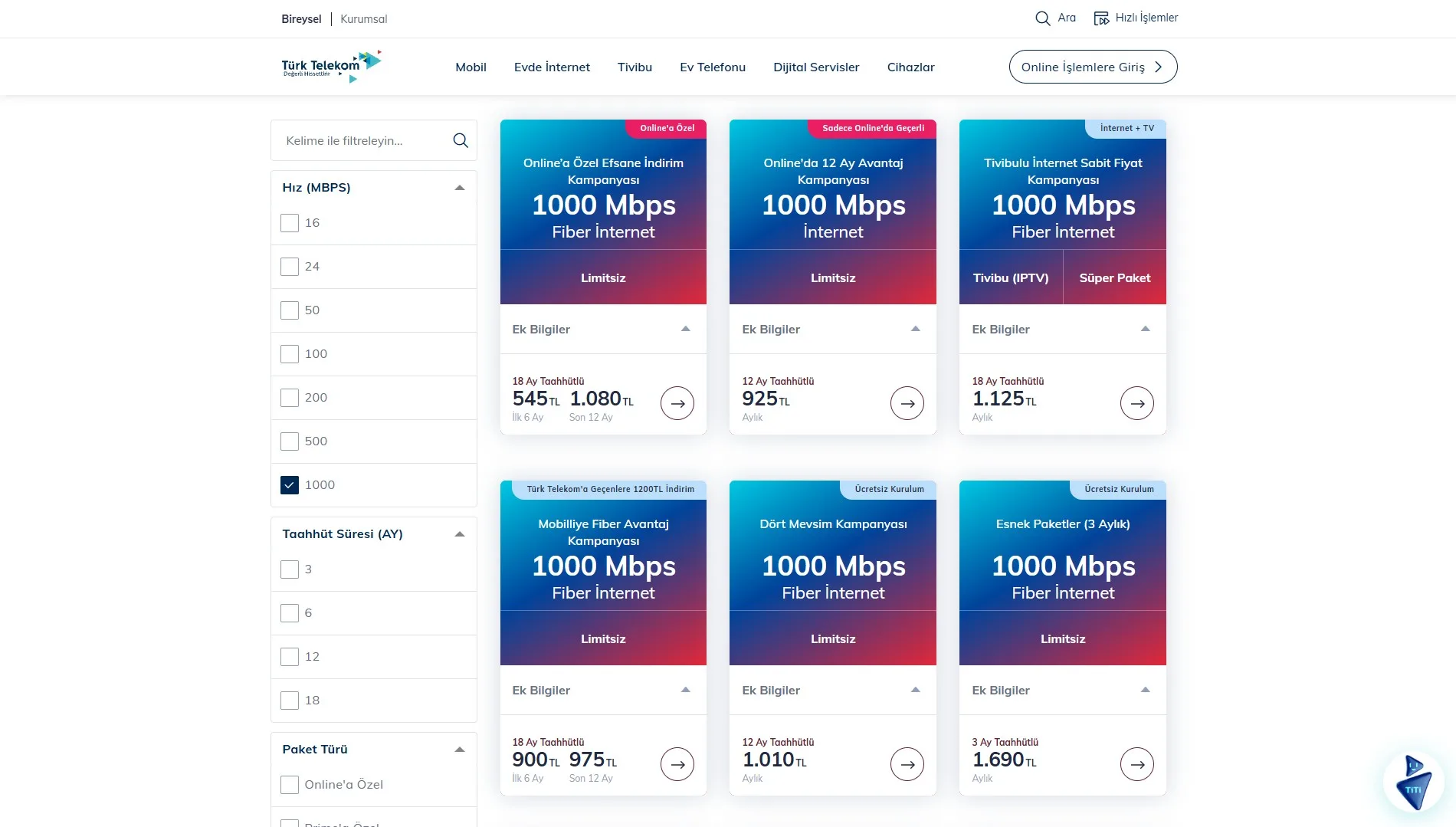Collapse the Hız (MBPS) filter section
This screenshot has width=1456, height=827.
click(460, 188)
